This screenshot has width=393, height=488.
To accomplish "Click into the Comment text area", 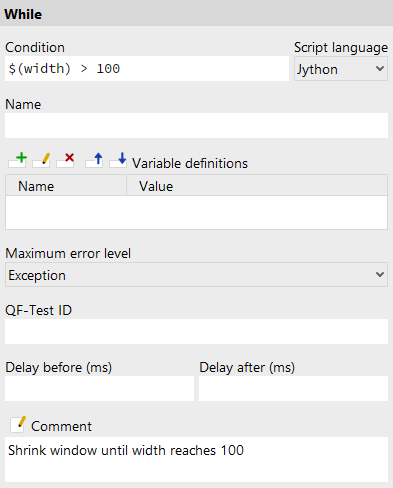I will tap(196, 459).
